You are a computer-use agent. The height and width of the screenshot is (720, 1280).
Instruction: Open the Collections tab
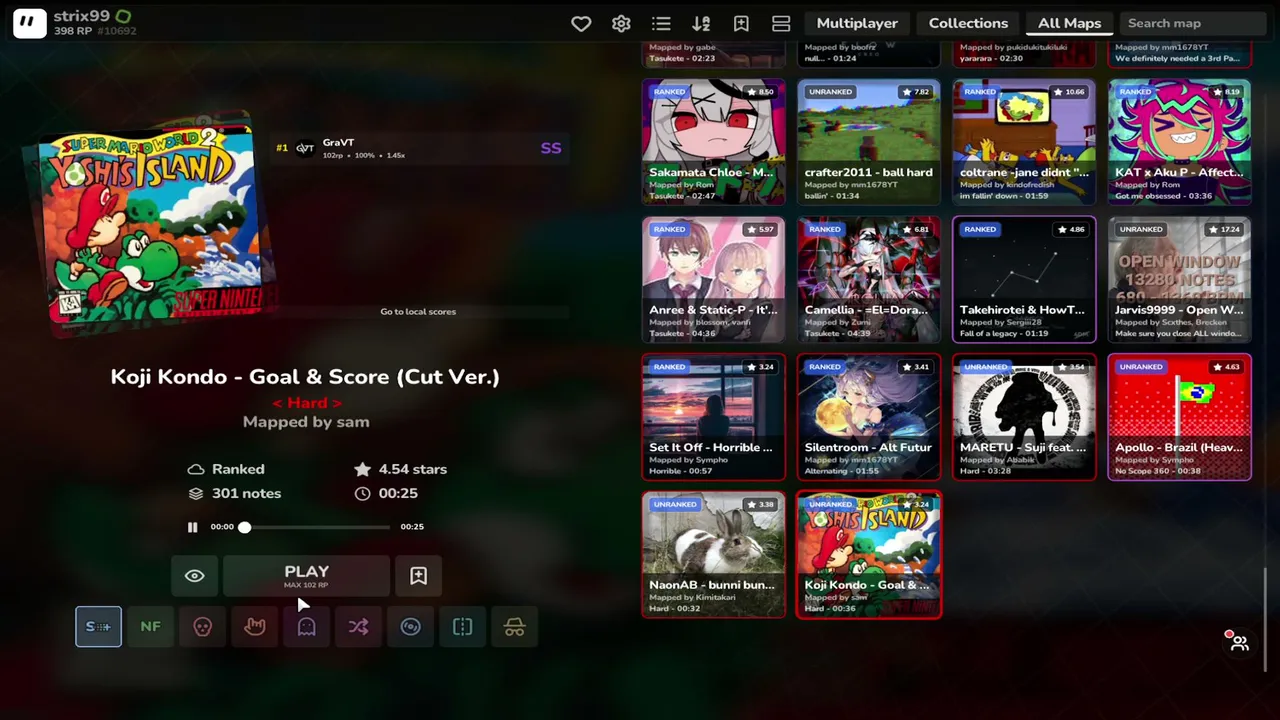pyautogui.click(x=968, y=23)
